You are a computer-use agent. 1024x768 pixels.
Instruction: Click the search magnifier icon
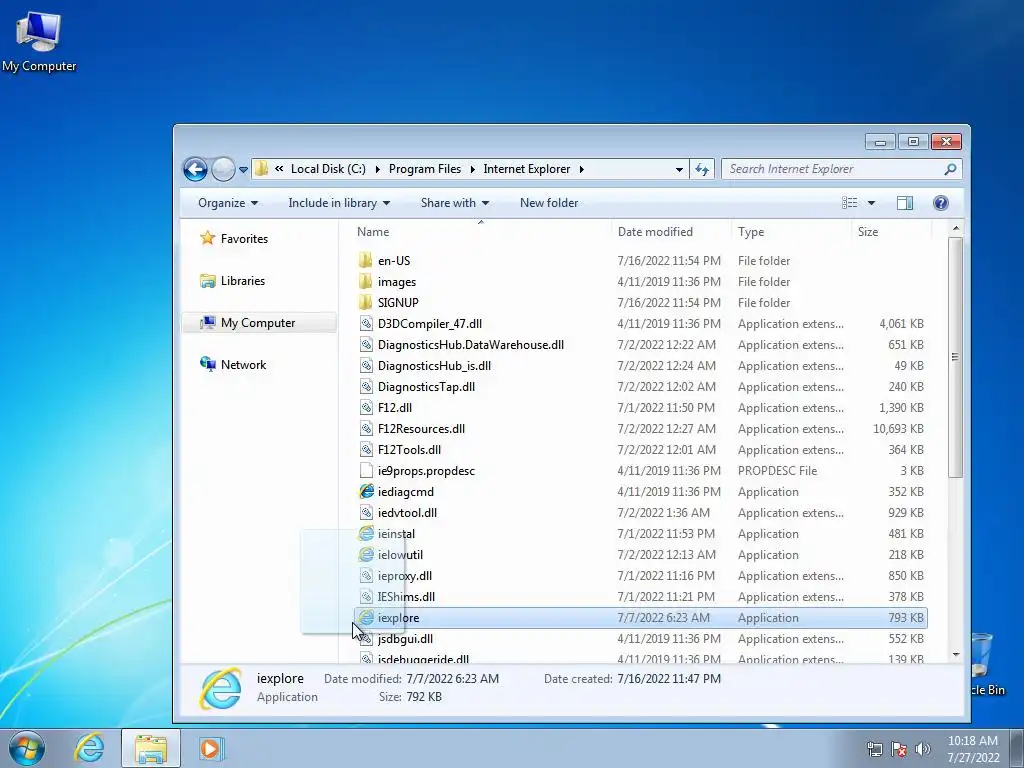pyautogui.click(x=950, y=169)
